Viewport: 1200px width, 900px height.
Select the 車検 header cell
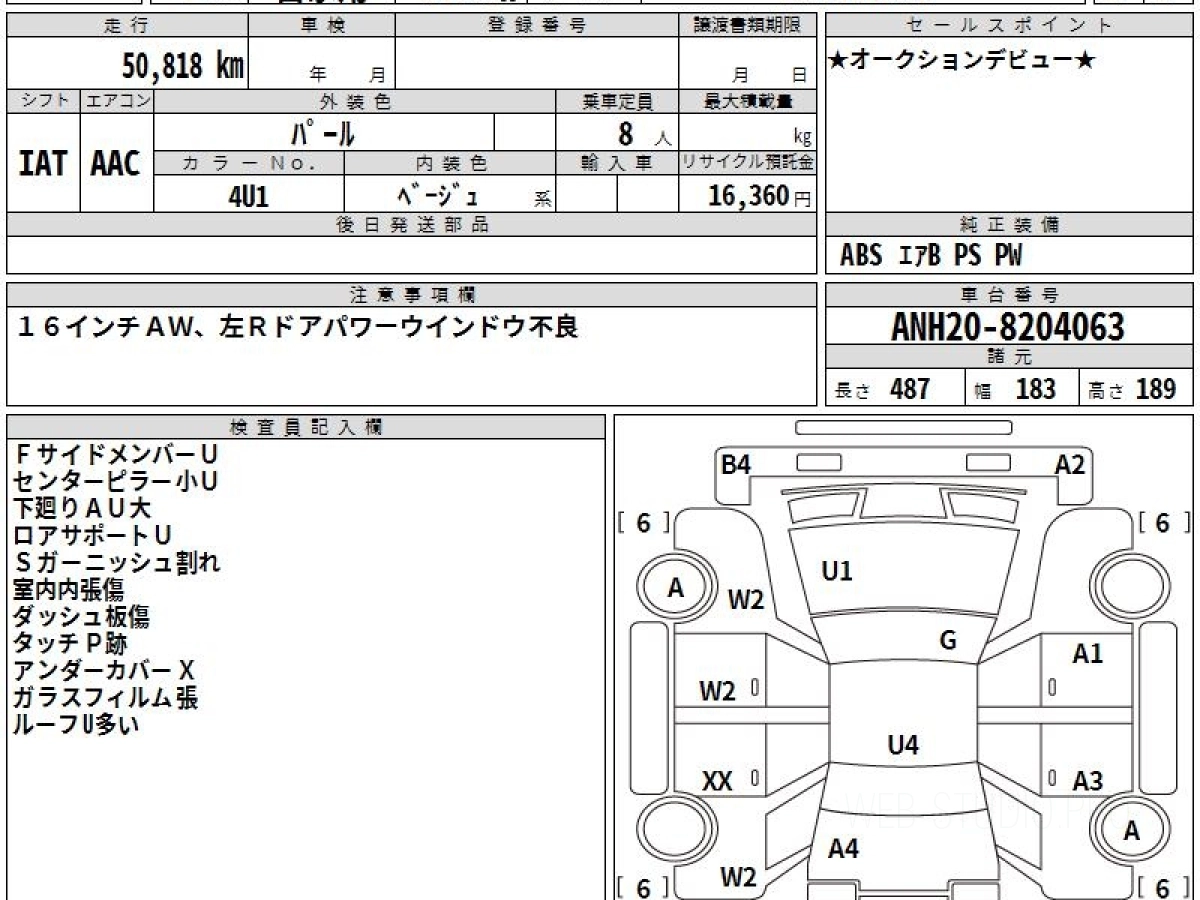(322, 26)
